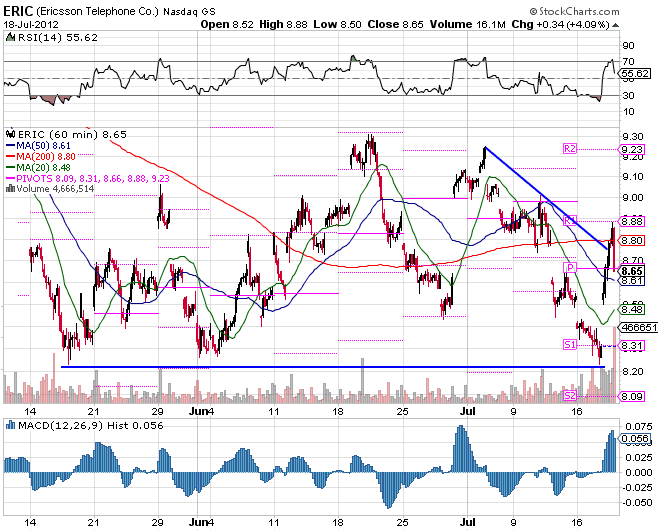
Task: Click the 30 oversold level on RSI axis
Action: 628,96
